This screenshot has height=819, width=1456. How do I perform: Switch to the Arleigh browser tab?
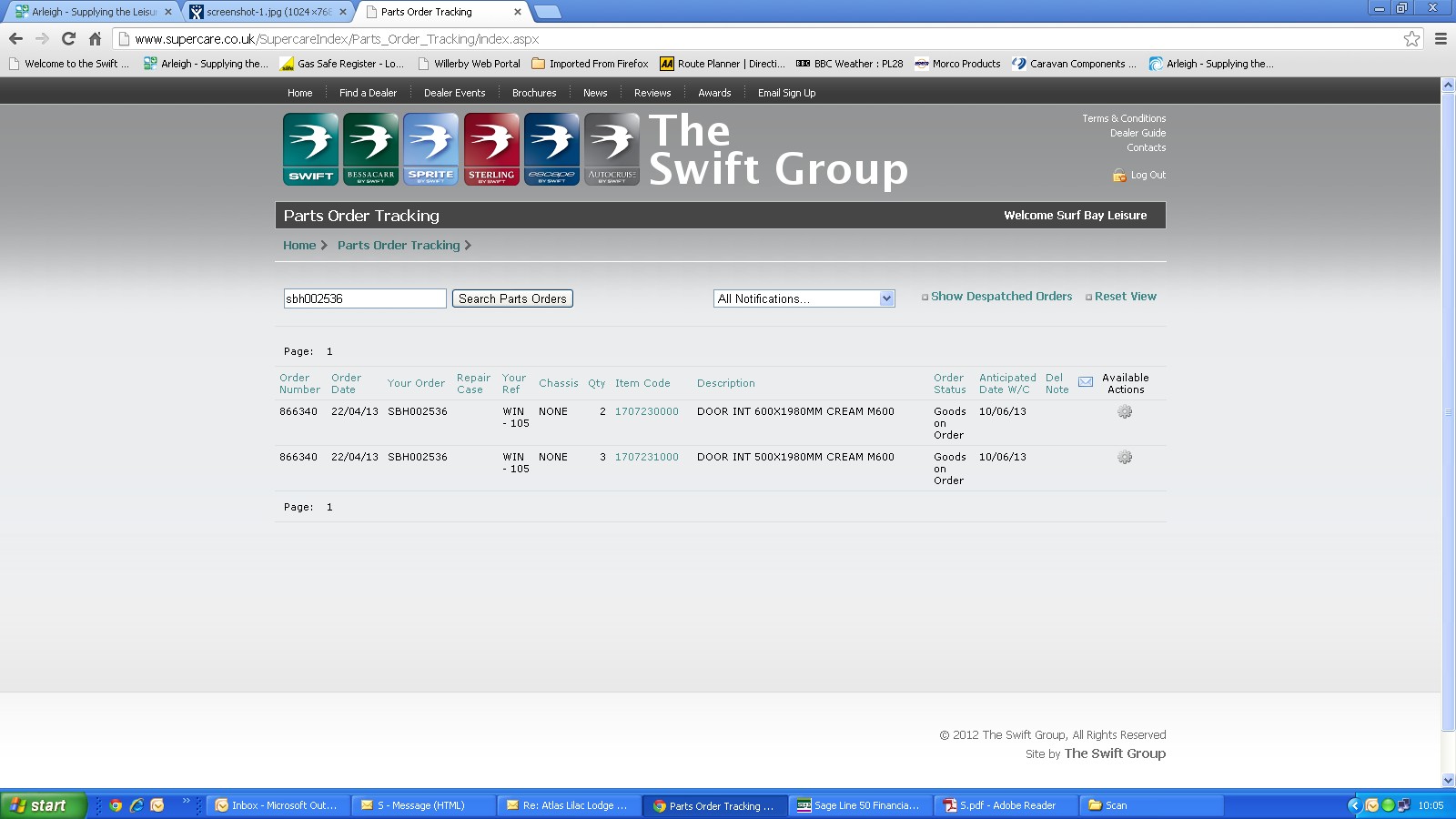tap(93, 12)
